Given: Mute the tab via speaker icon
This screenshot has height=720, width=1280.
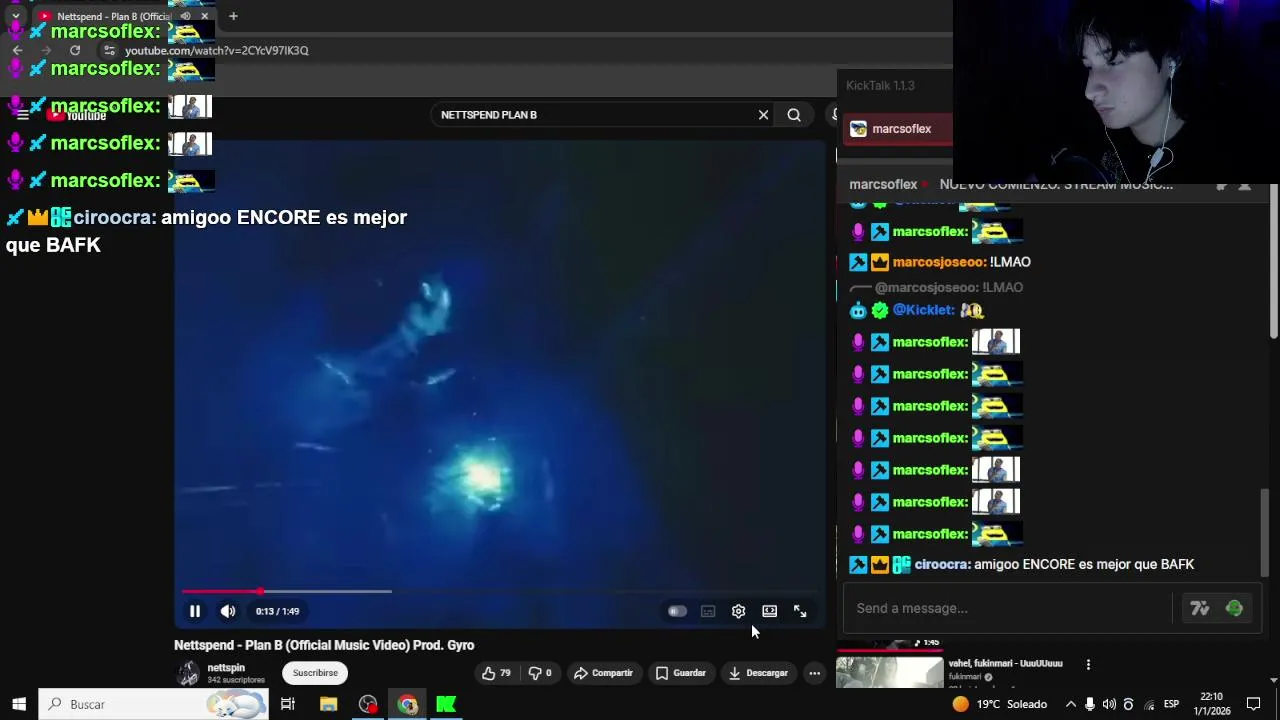Looking at the screenshot, I should 185,16.
